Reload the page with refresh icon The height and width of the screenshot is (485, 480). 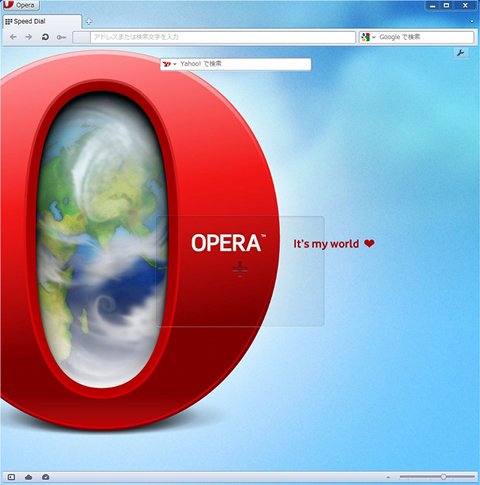click(x=45, y=37)
